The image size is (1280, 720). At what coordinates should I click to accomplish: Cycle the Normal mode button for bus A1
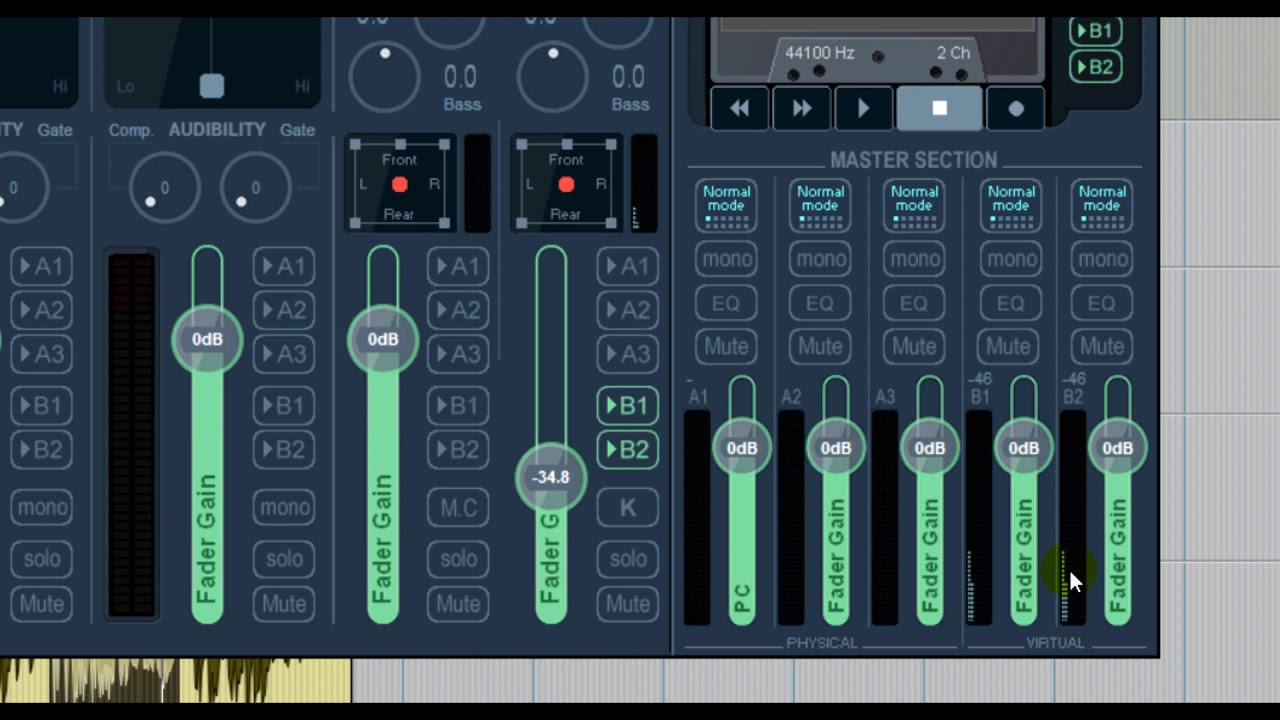[726, 205]
